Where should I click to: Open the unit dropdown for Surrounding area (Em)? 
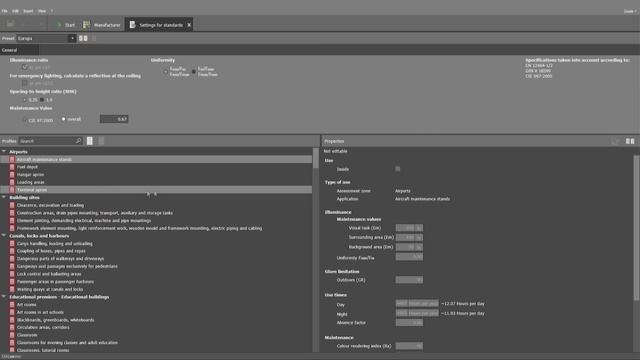(x=419, y=238)
